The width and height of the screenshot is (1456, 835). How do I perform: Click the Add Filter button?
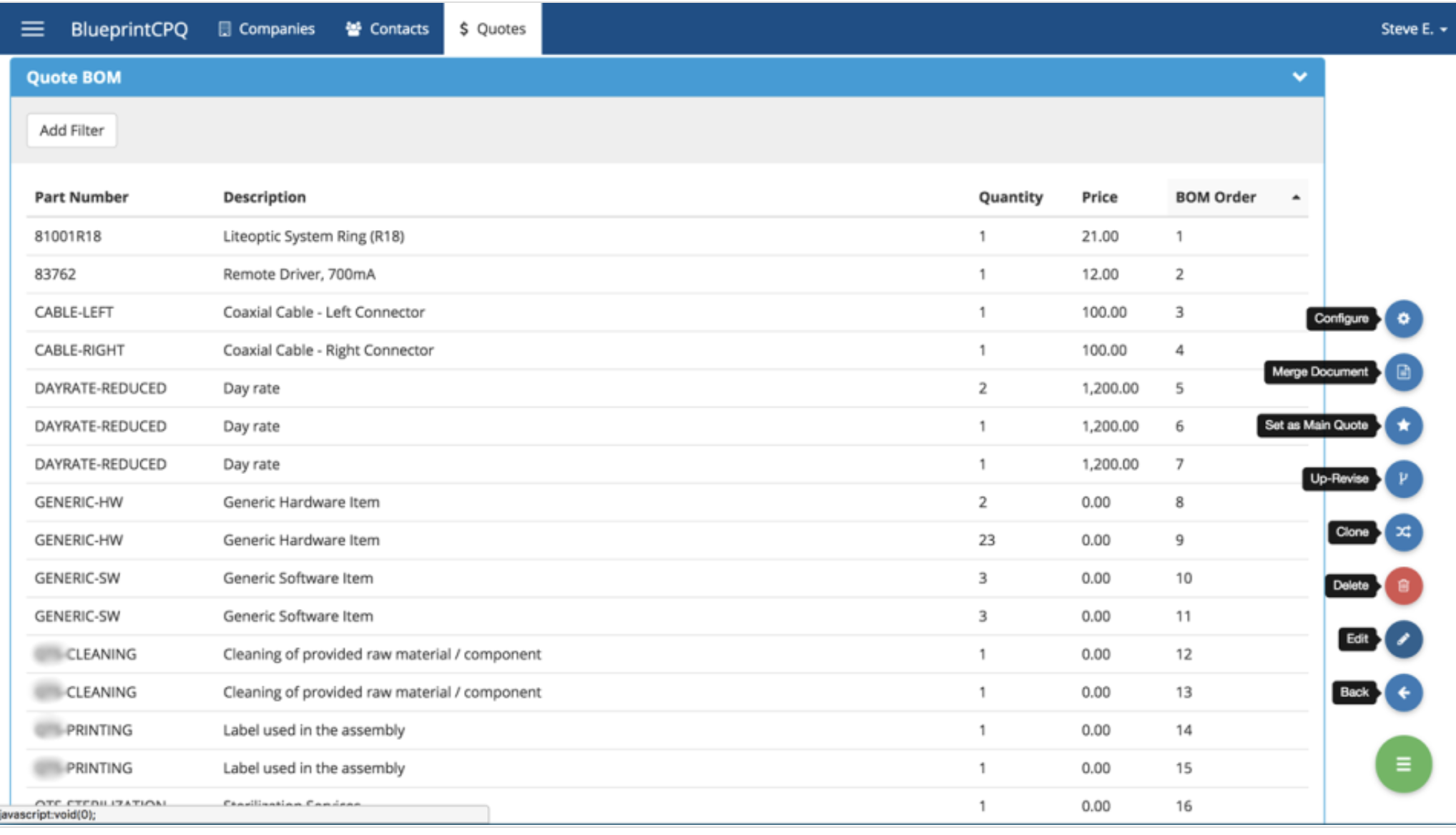[72, 131]
